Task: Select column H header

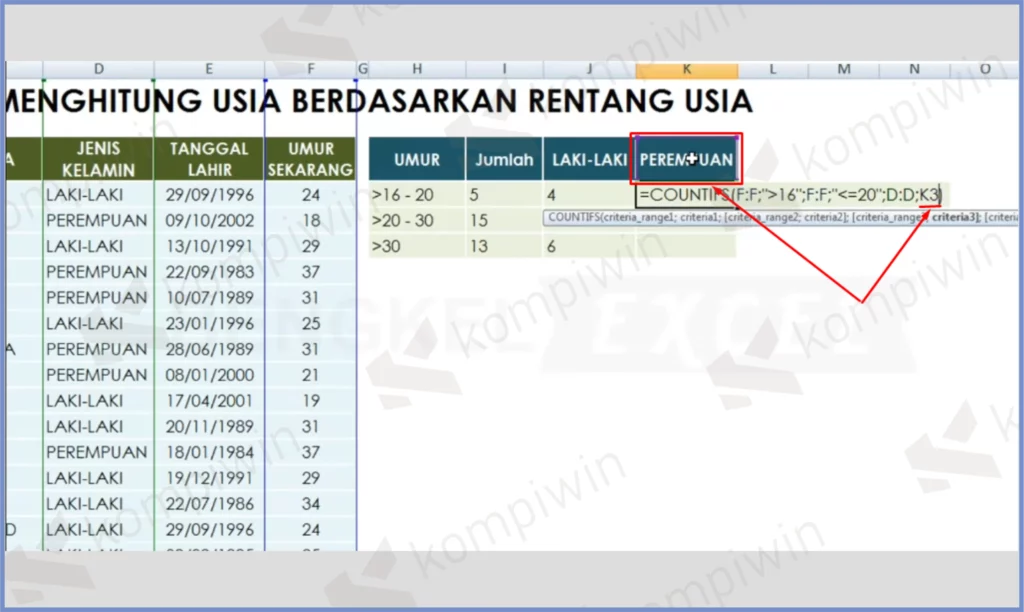Action: point(416,69)
